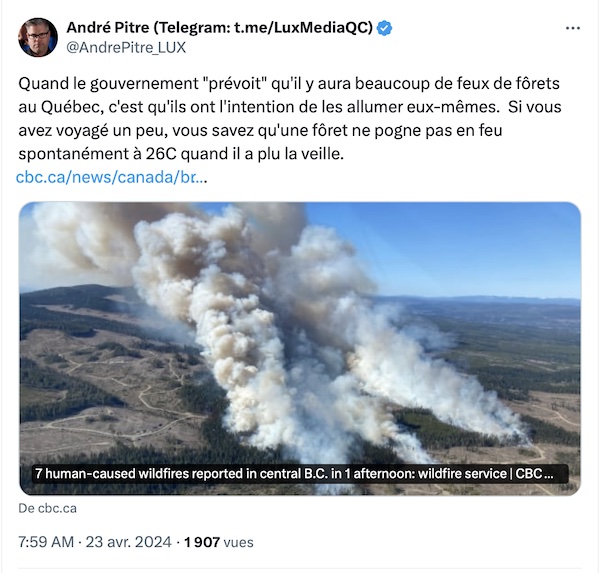Viewport: 600px width, 573px height.
Task: Follow the cbc.ca/news/canada/br… link
Action: pos(111,177)
